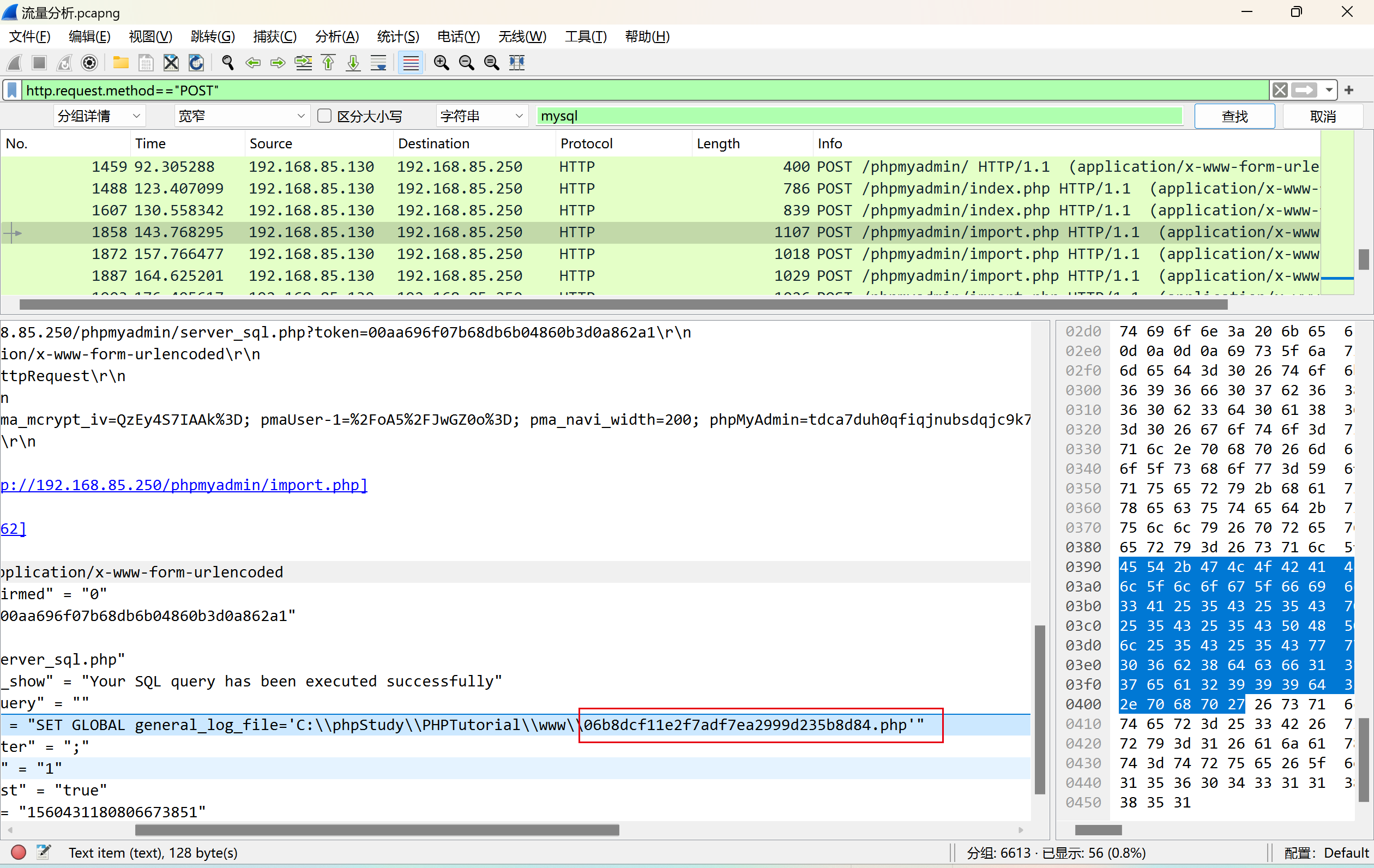Toggle auto-scroll during live capture
Screen dimensions: 1374x868
click(378, 62)
